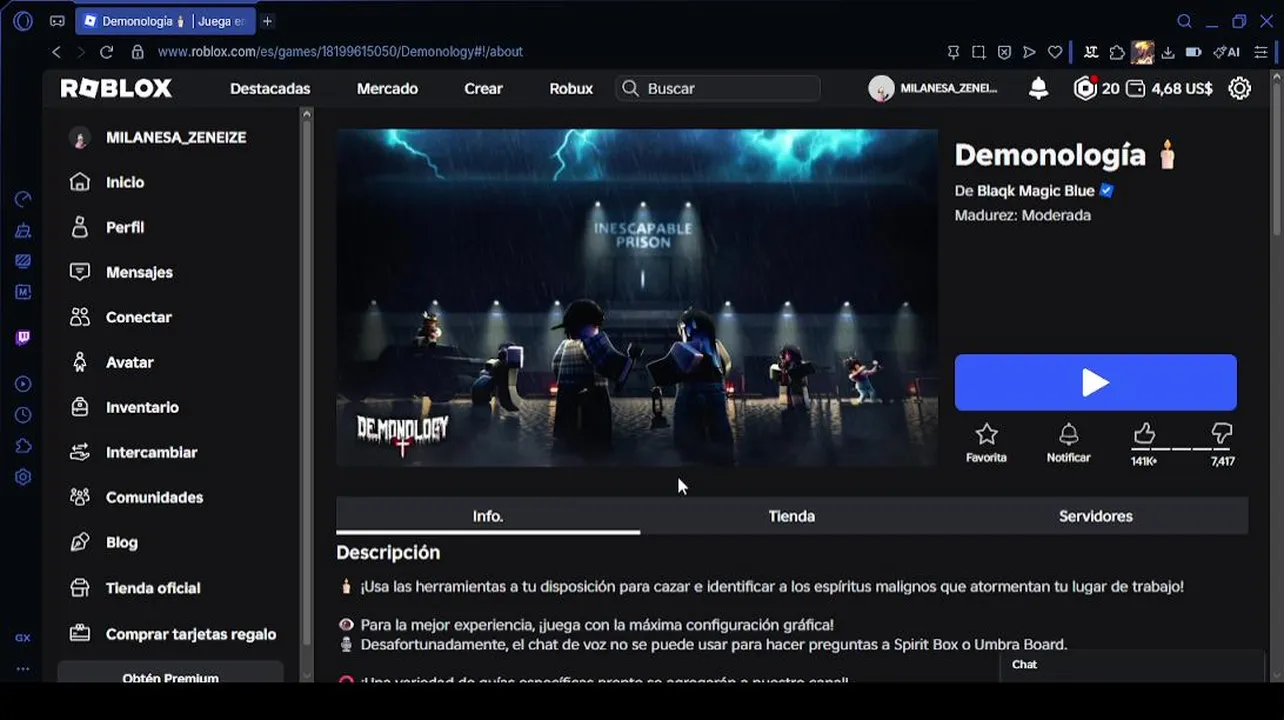The width and height of the screenshot is (1284, 720).
Task: Click the pin icon in address bar
Action: pos(953,52)
